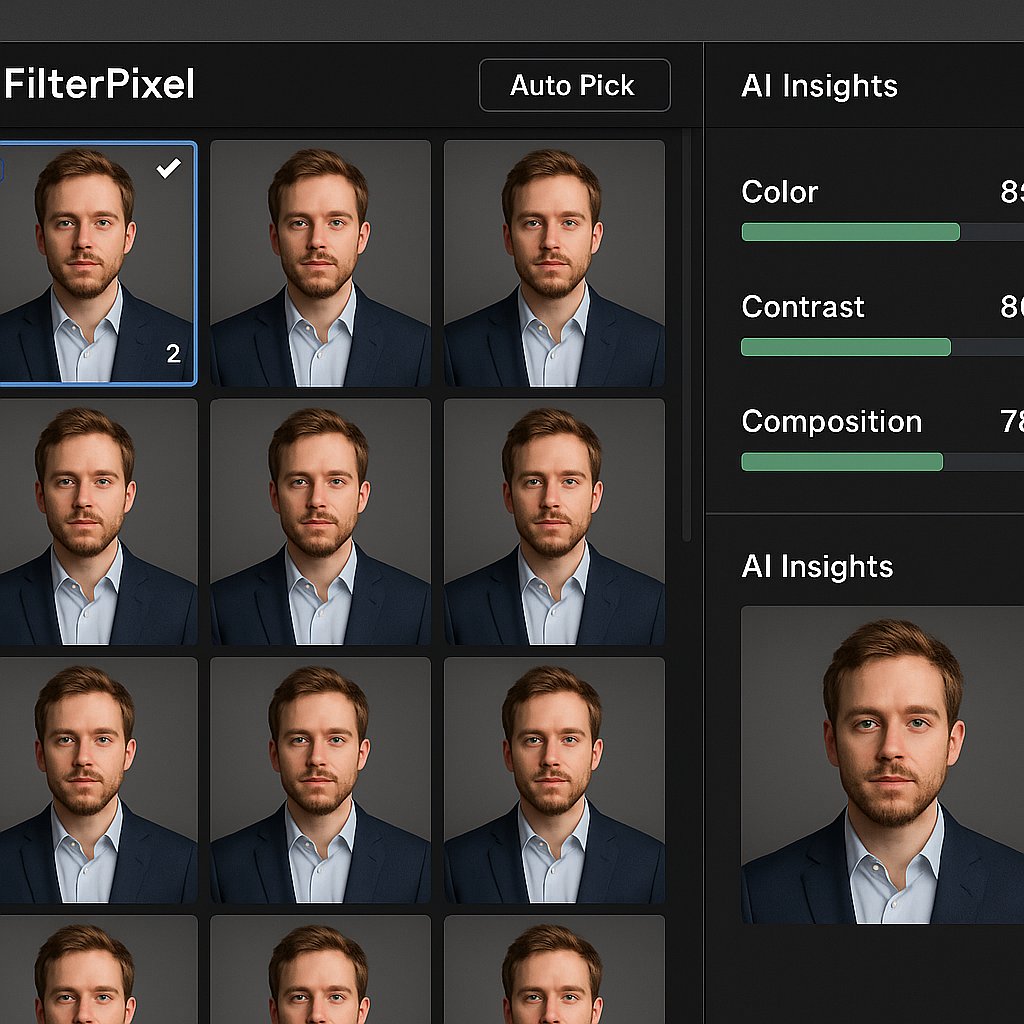1024x1024 pixels.
Task: Select the top row middle portrait thumbnail
Action: click(x=320, y=264)
